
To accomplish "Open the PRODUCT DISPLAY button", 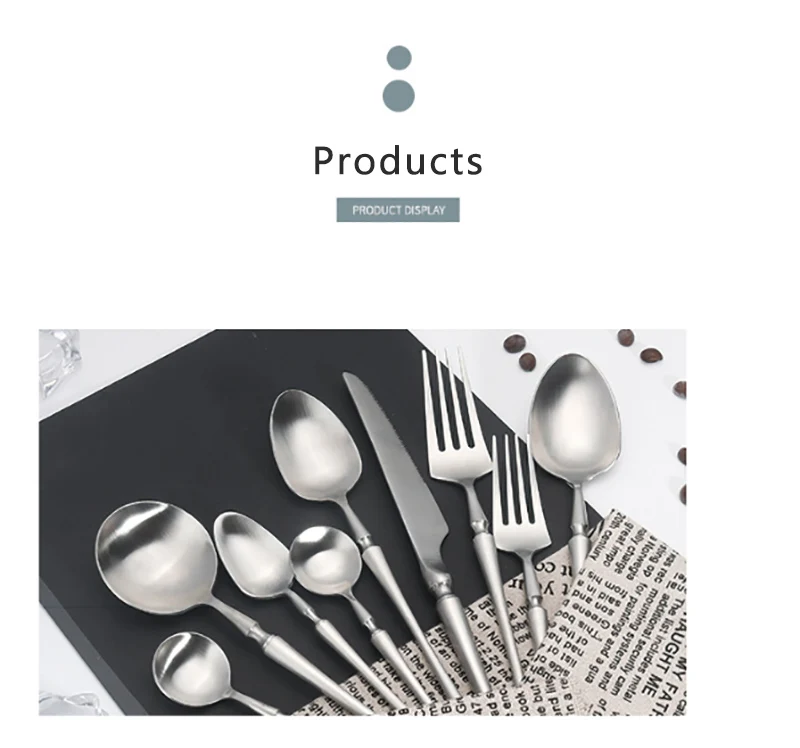I will coord(398,210).
